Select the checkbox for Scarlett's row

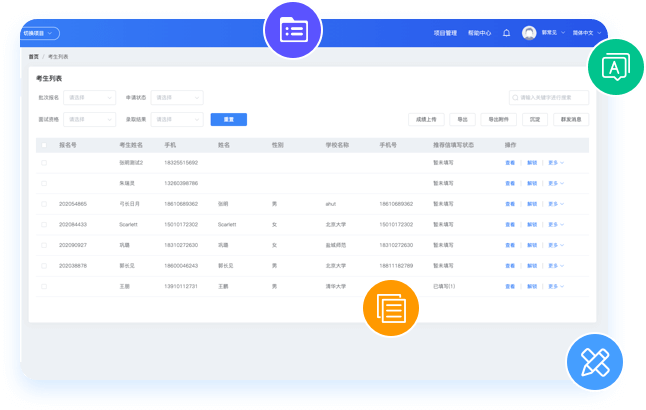[x=44, y=224]
